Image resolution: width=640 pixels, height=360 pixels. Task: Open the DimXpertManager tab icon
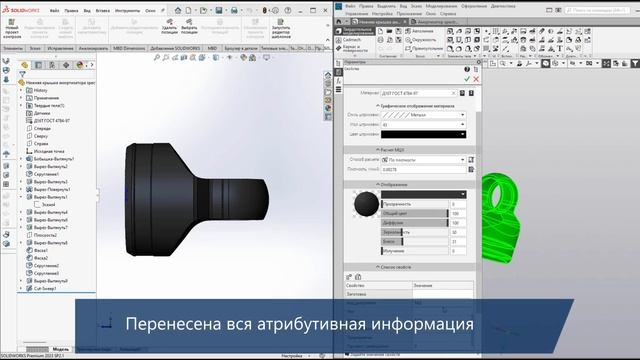[66, 65]
